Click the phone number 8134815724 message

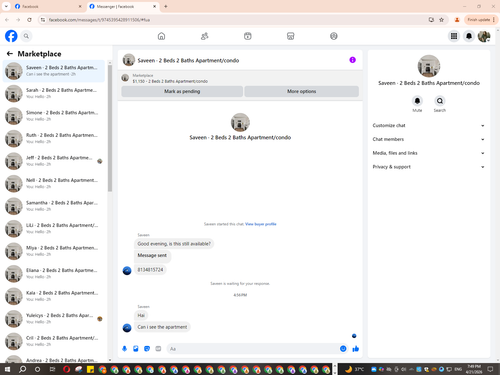[150, 270]
